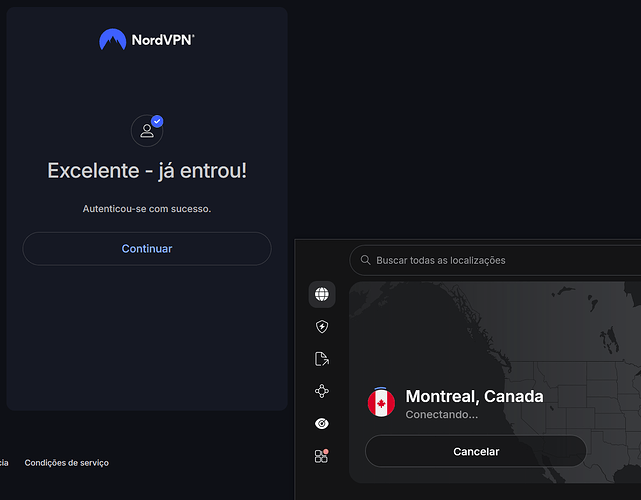The image size is (641, 500).
Task: Cancel the Montreal connection attempt
Action: pos(476,451)
